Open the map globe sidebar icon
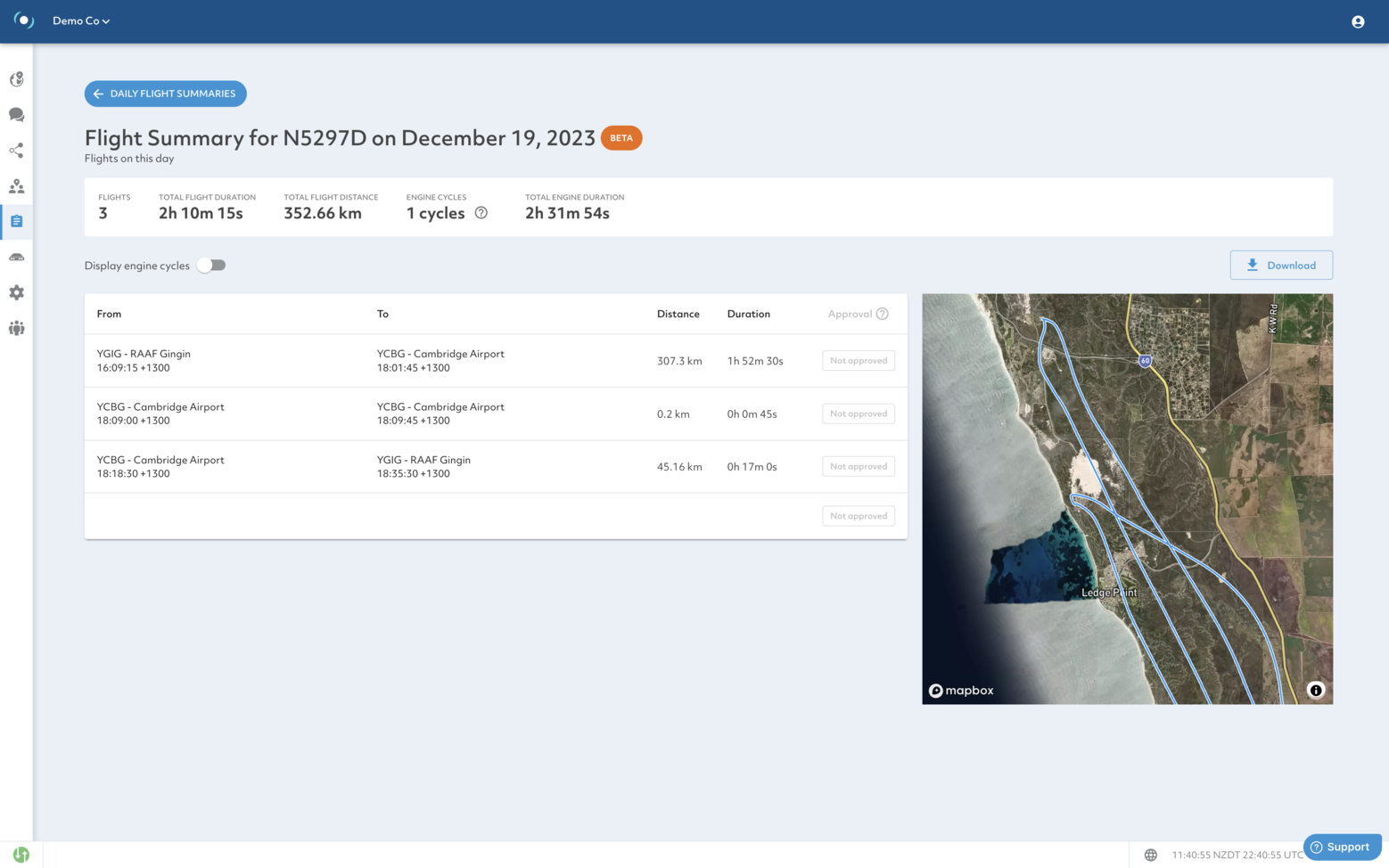Image resolution: width=1389 pixels, height=868 pixels. tap(16, 79)
